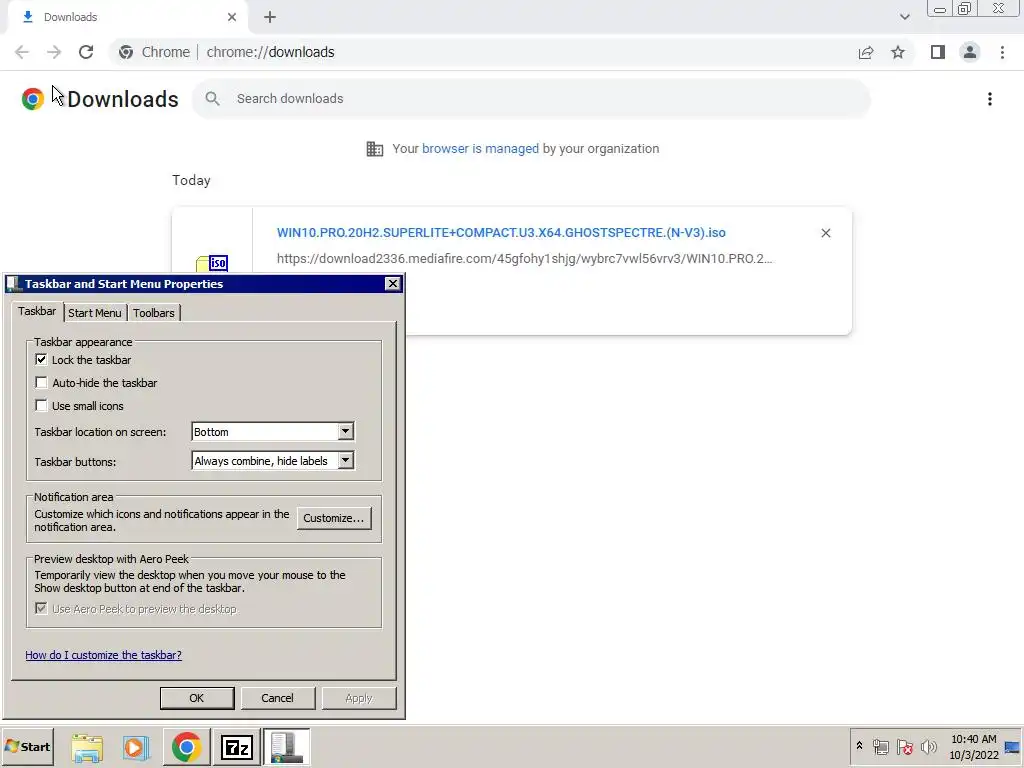Viewport: 1024px width, 768px height.
Task: Close the Downloads tab
Action: pos(232,17)
